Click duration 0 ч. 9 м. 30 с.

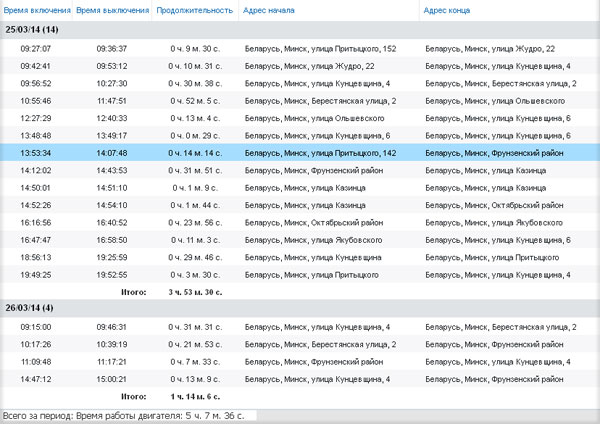(195, 49)
